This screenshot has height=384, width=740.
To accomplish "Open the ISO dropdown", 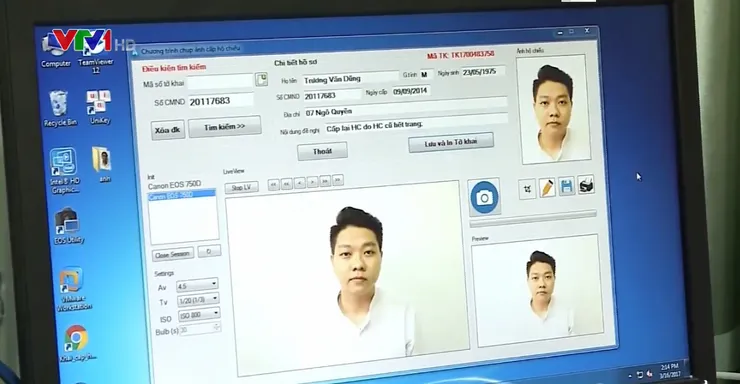I will click(x=199, y=314).
